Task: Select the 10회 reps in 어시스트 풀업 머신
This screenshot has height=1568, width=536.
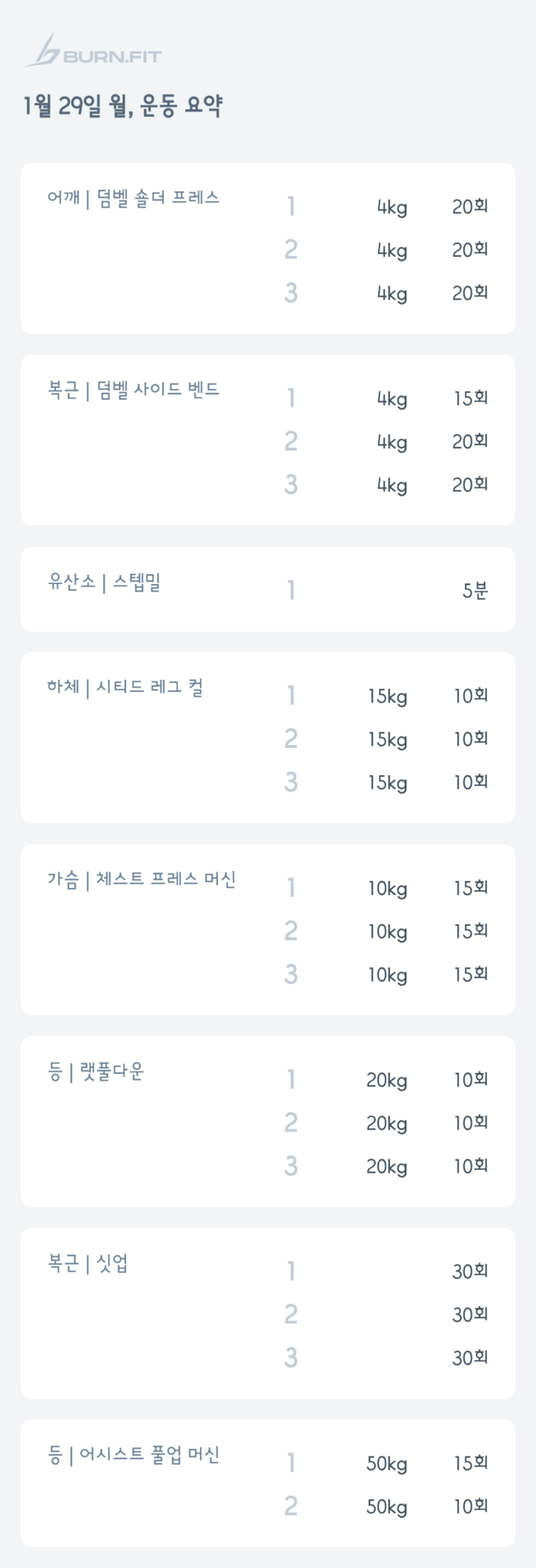Action: pos(470,1507)
